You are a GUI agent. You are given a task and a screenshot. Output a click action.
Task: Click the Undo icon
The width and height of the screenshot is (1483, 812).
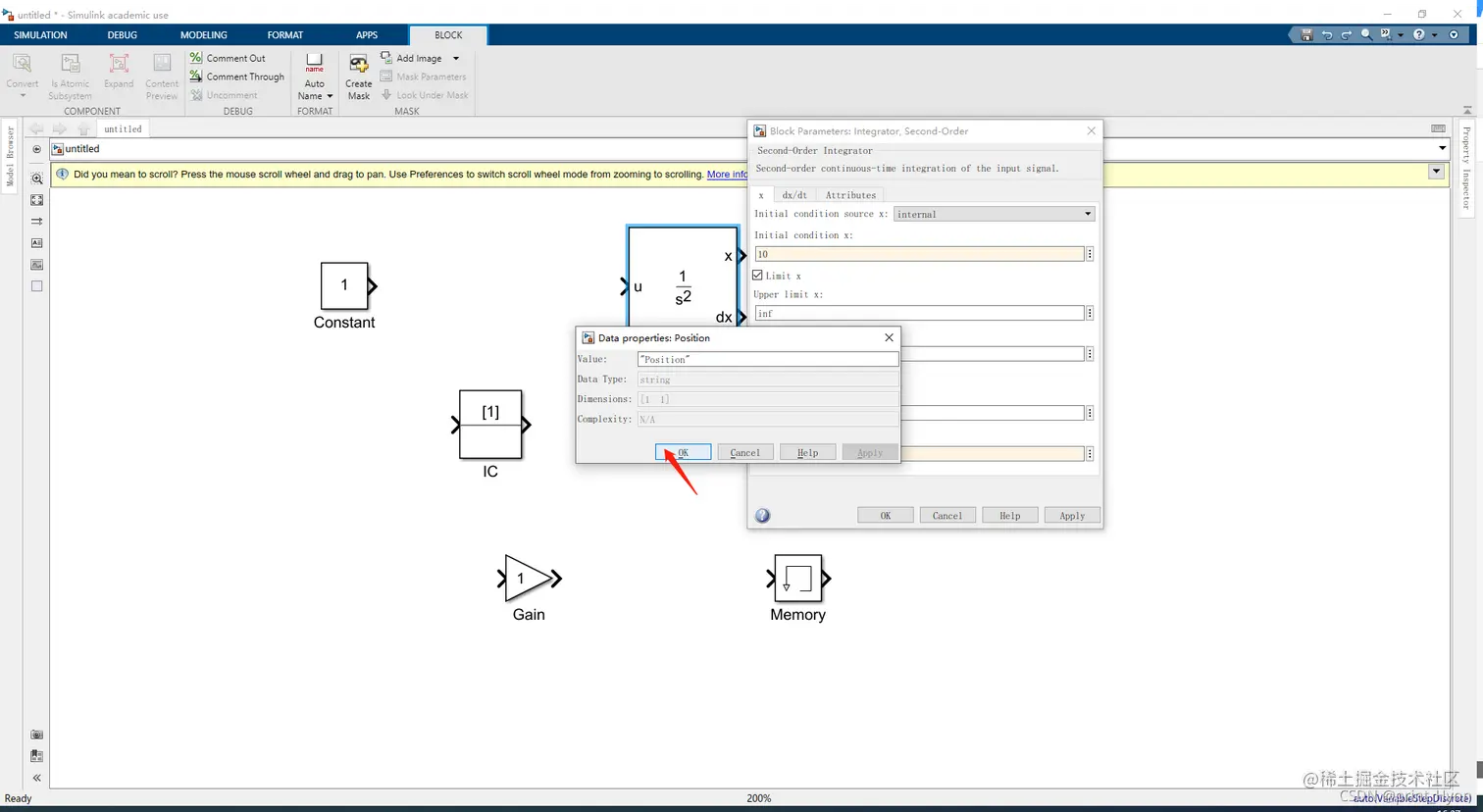pyautogui.click(x=1327, y=34)
